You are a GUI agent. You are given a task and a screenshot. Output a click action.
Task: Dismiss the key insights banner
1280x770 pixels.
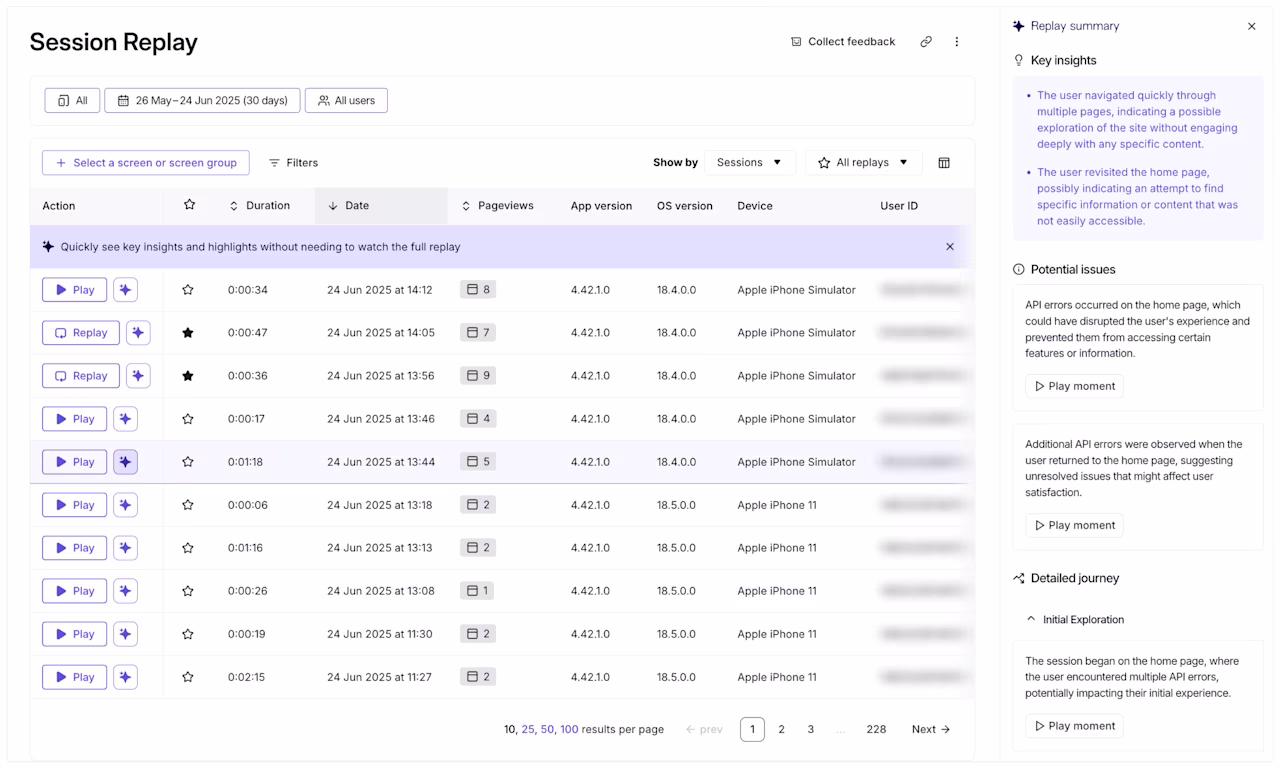pyautogui.click(x=950, y=247)
